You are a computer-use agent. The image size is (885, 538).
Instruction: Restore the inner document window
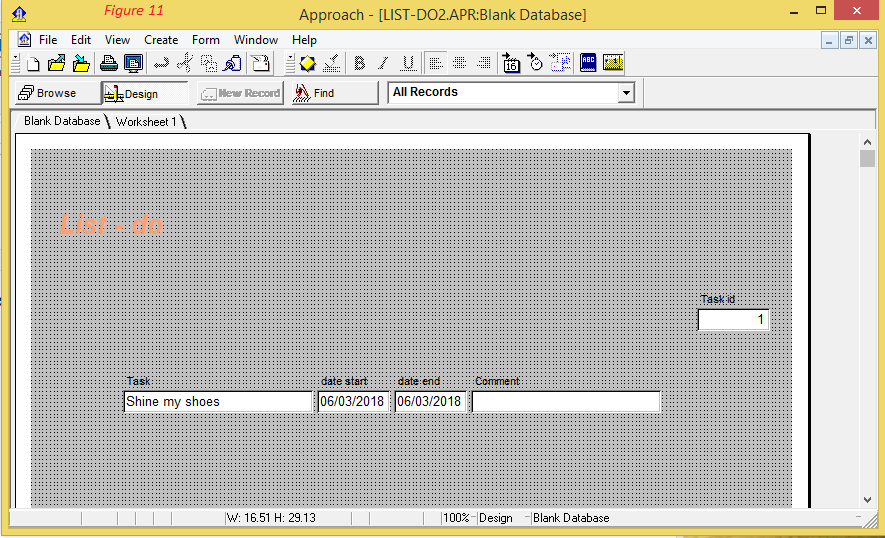[x=848, y=41]
